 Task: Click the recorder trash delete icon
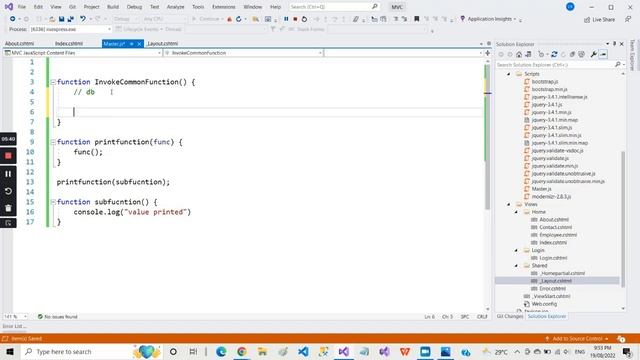pyautogui.click(x=8, y=208)
